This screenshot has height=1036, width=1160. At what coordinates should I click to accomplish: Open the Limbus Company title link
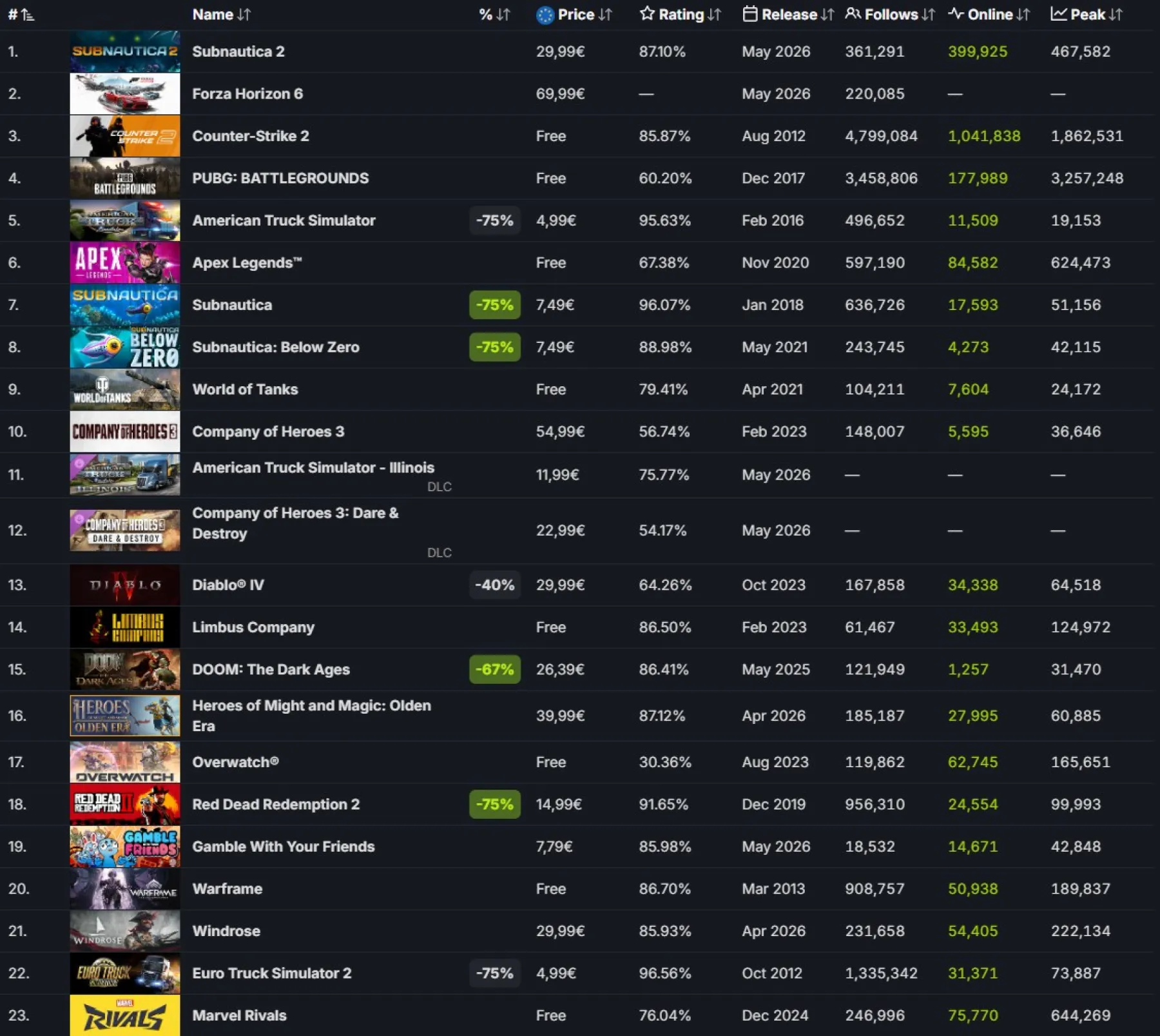(253, 627)
